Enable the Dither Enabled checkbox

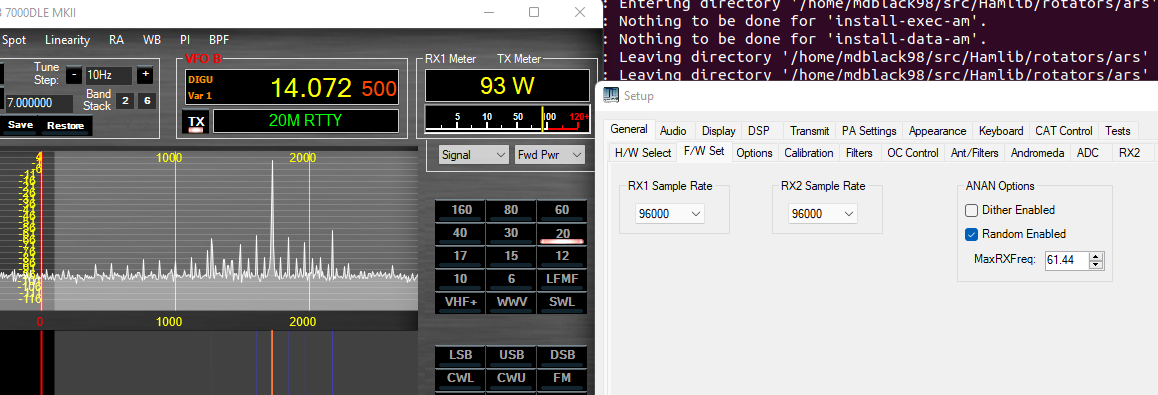(972, 210)
